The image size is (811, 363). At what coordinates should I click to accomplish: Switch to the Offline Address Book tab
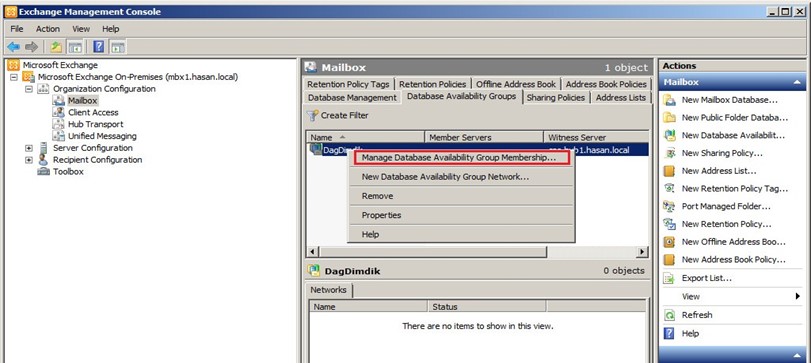point(516,84)
